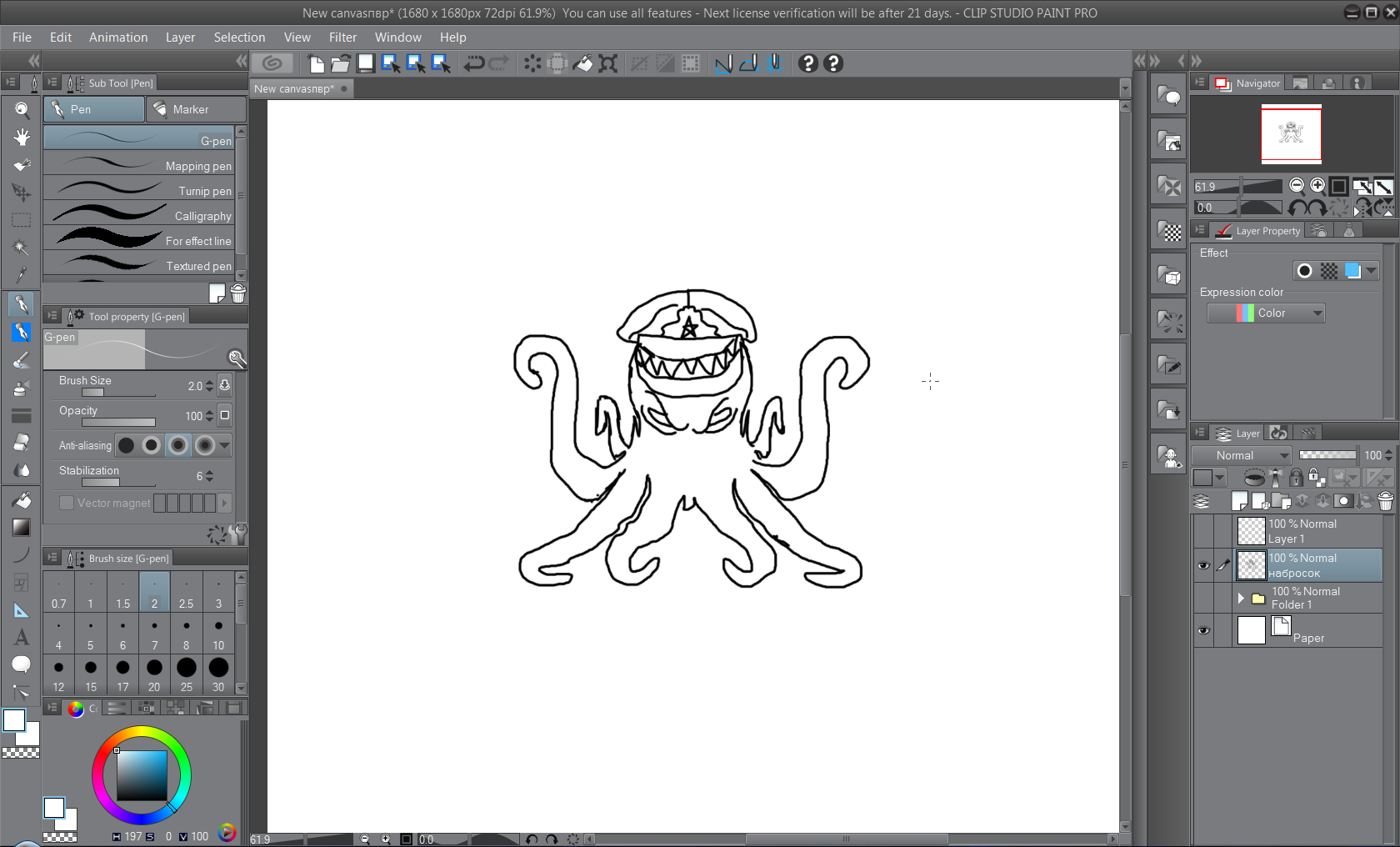
Task: Hide the Paper layer visibility eye
Action: click(x=1203, y=630)
